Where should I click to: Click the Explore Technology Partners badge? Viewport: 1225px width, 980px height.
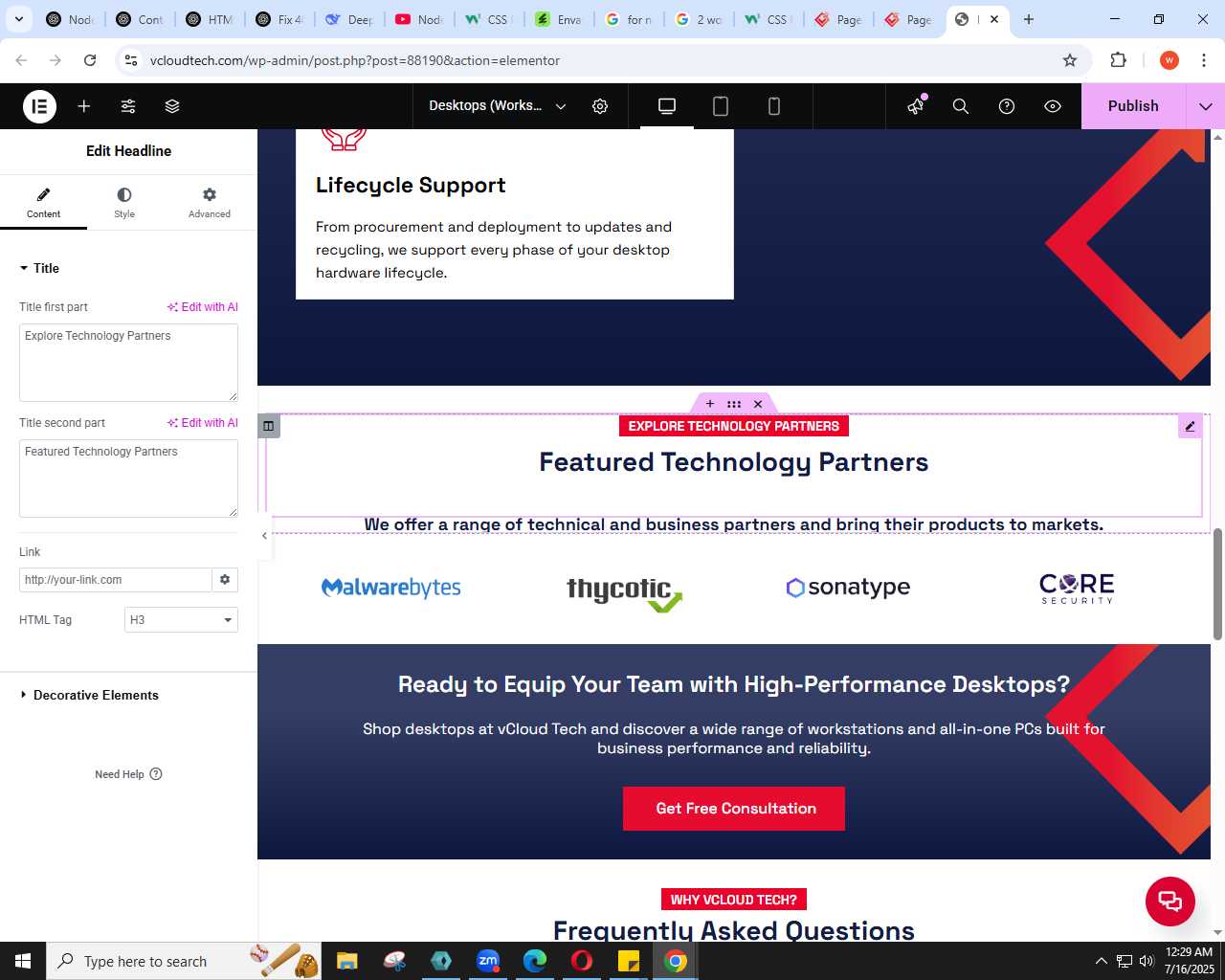point(734,426)
